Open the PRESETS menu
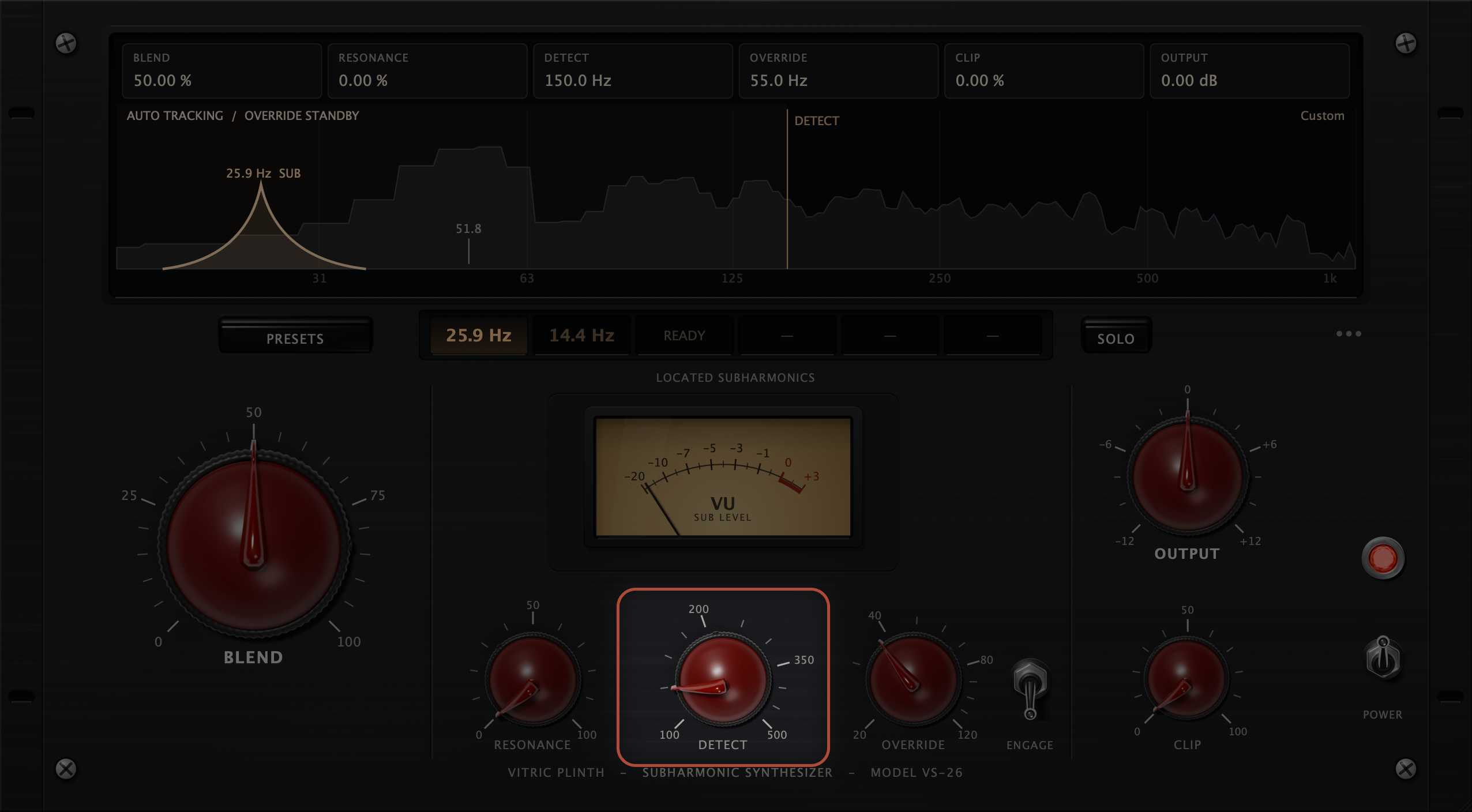Image resolution: width=1472 pixels, height=812 pixels. (295, 335)
